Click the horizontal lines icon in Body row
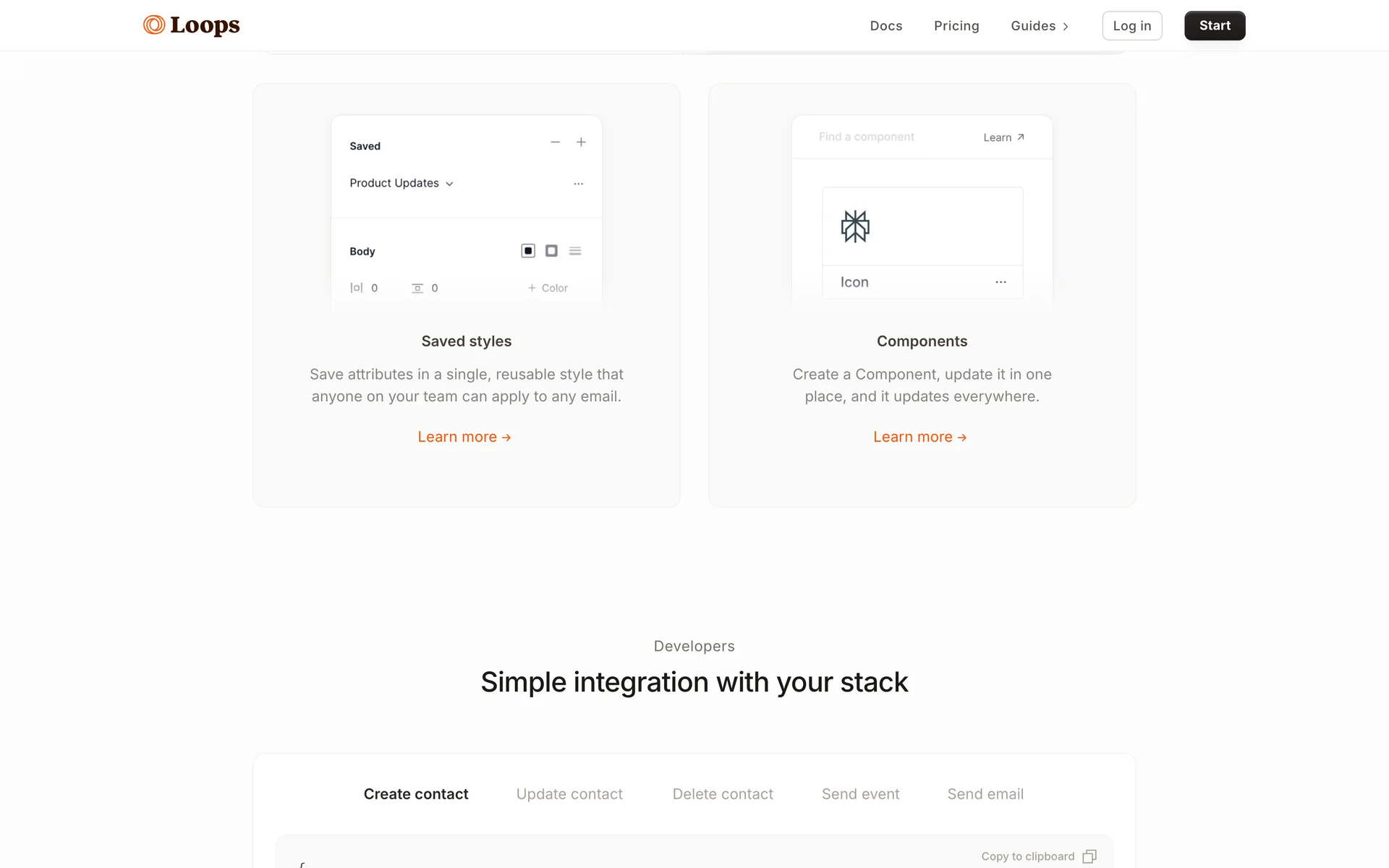Screen dimensions: 1389x868 pos(575,251)
